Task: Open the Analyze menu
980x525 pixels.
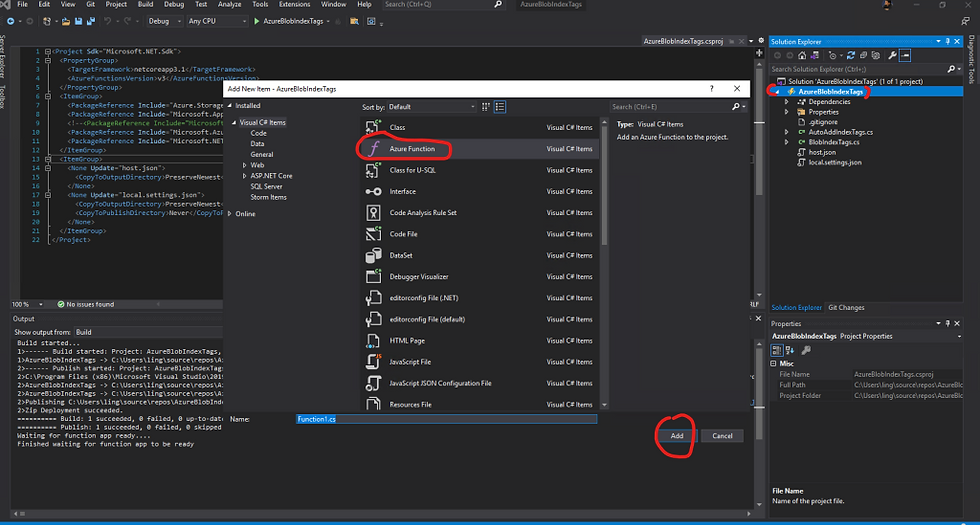Action: [229, 4]
